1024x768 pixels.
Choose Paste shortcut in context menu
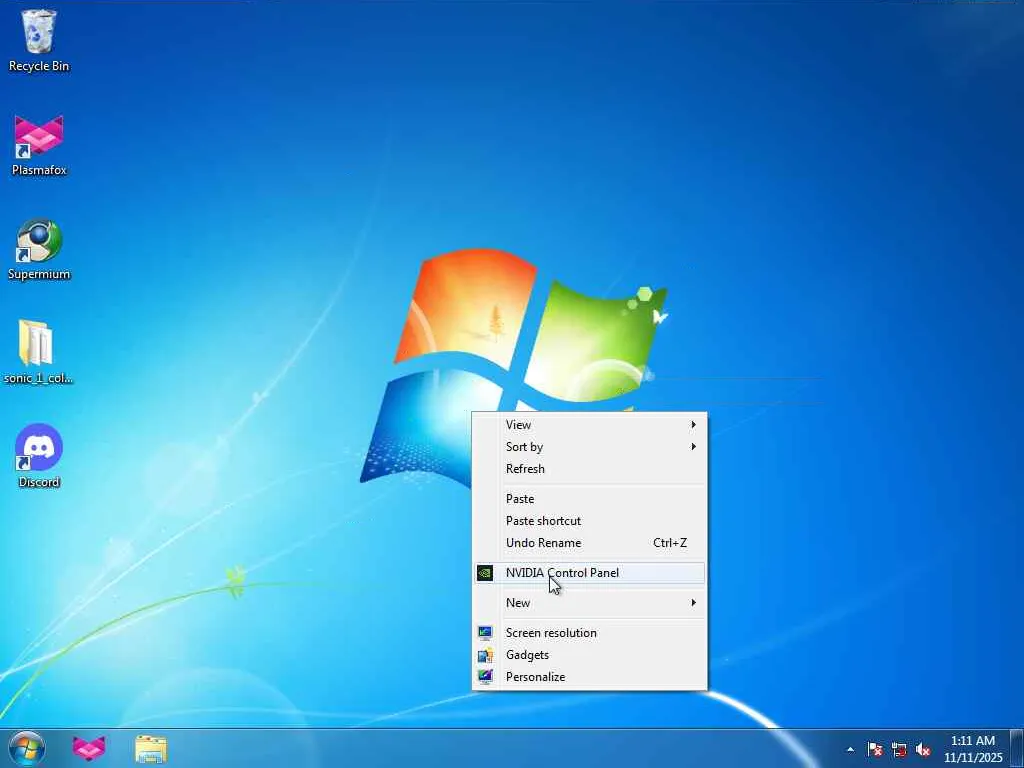pos(589,521)
